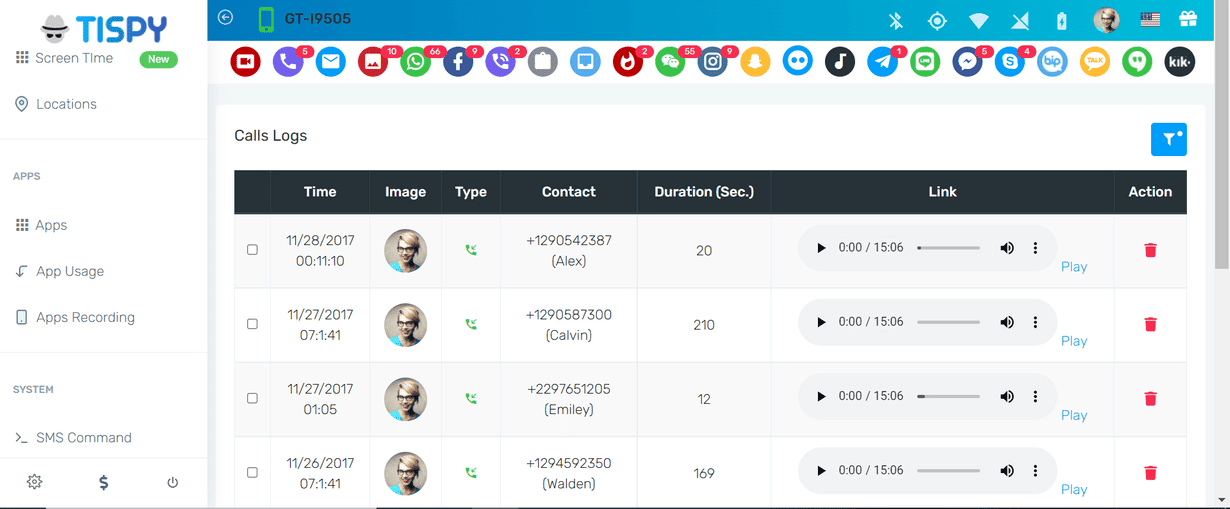The height and width of the screenshot is (509, 1230).
Task: Click the Play link for Alex call
Action: pos(1074,267)
